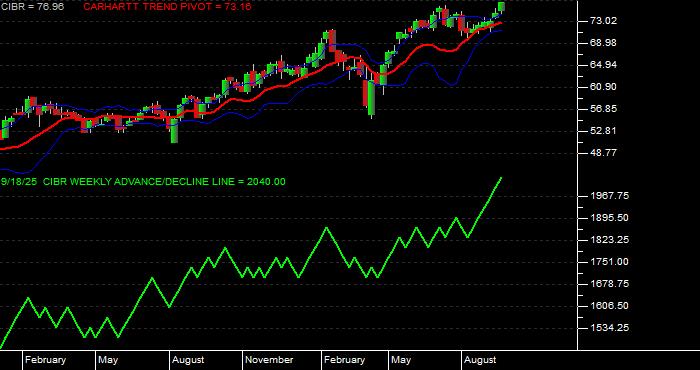The width and height of the screenshot is (700, 370).
Task: Select the CARHARTT TREND PIVOT = 73.16 label
Action: click(167, 7)
